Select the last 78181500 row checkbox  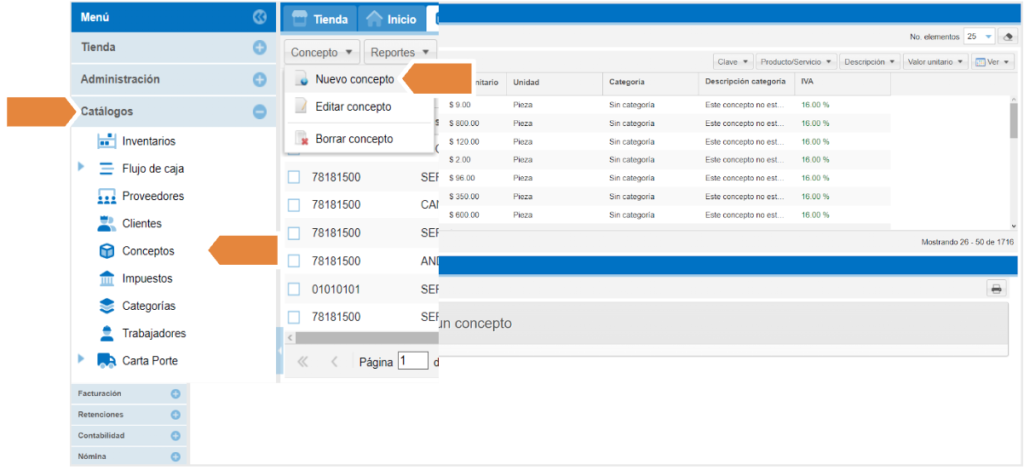(294, 317)
